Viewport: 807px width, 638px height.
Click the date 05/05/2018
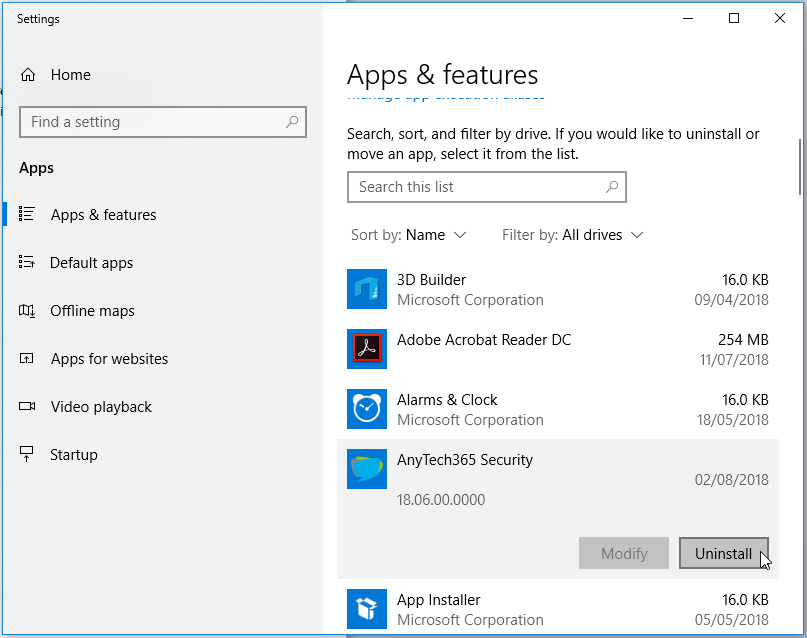point(731,619)
